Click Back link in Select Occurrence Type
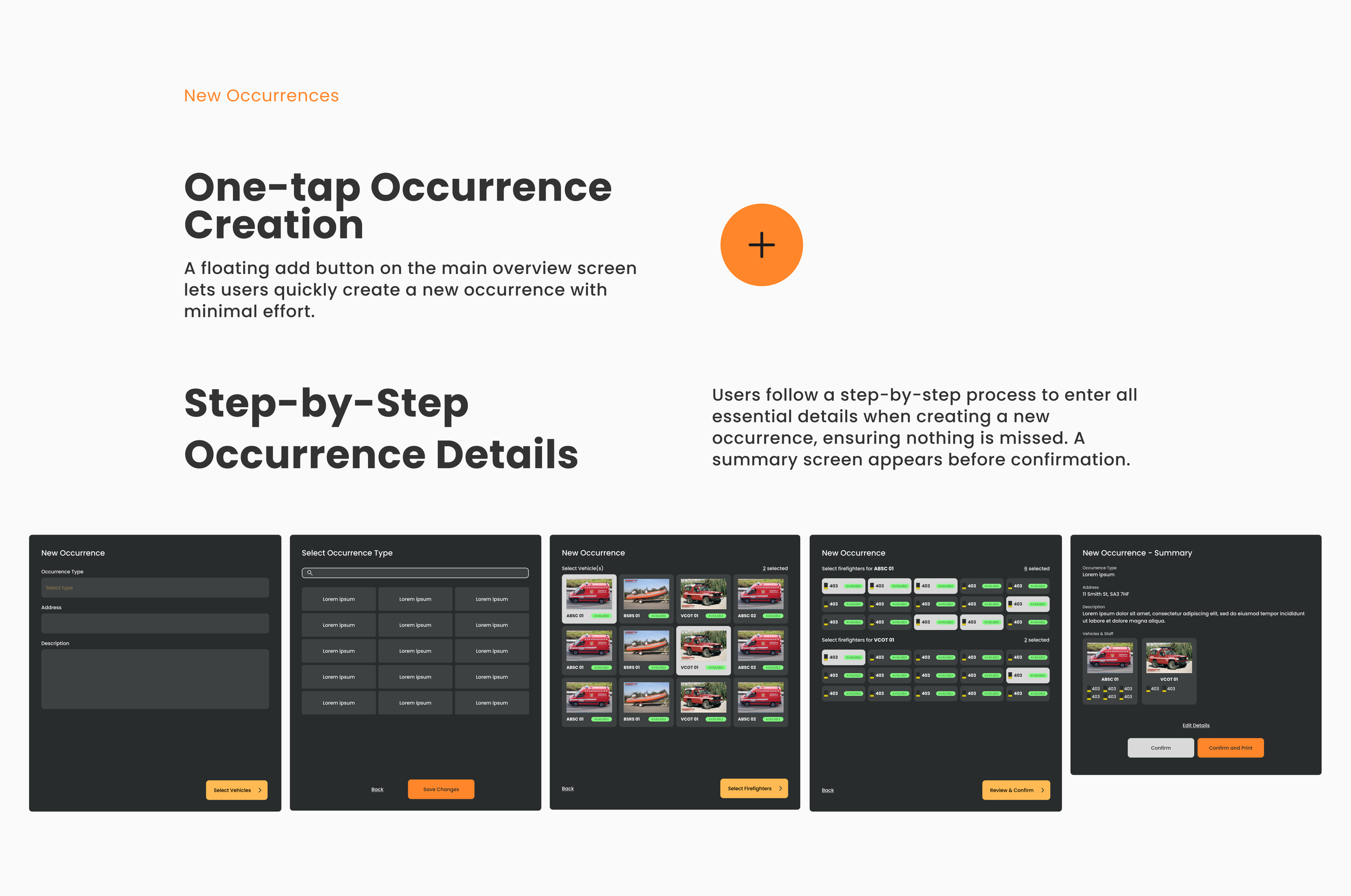Screen dimensions: 1351x896 [377, 790]
